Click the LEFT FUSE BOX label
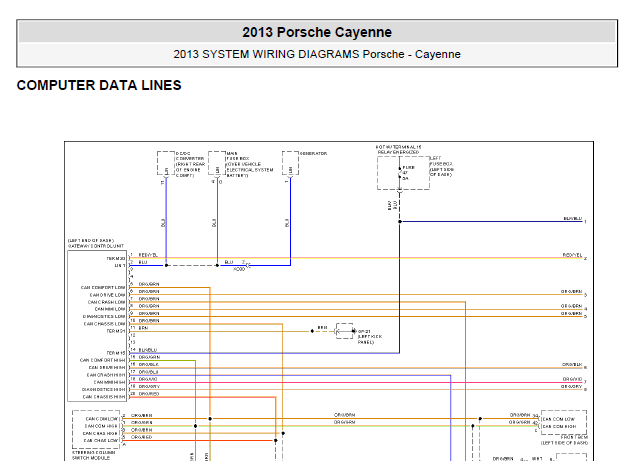Image resolution: width=638 pixels, height=461 pixels. coord(441,166)
